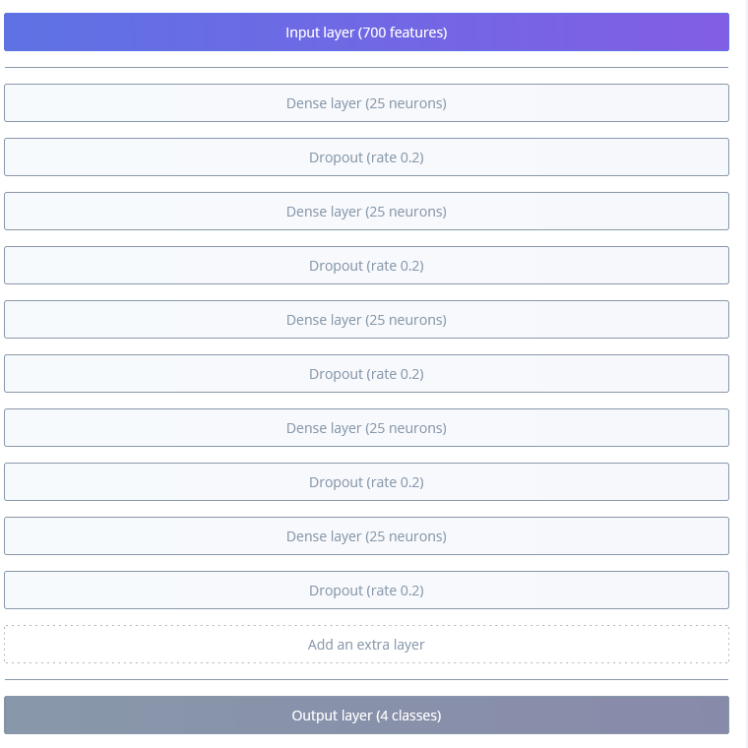Select the first Dropout (rate 0.2) layer
This screenshot has width=748, height=748.
click(x=366, y=157)
